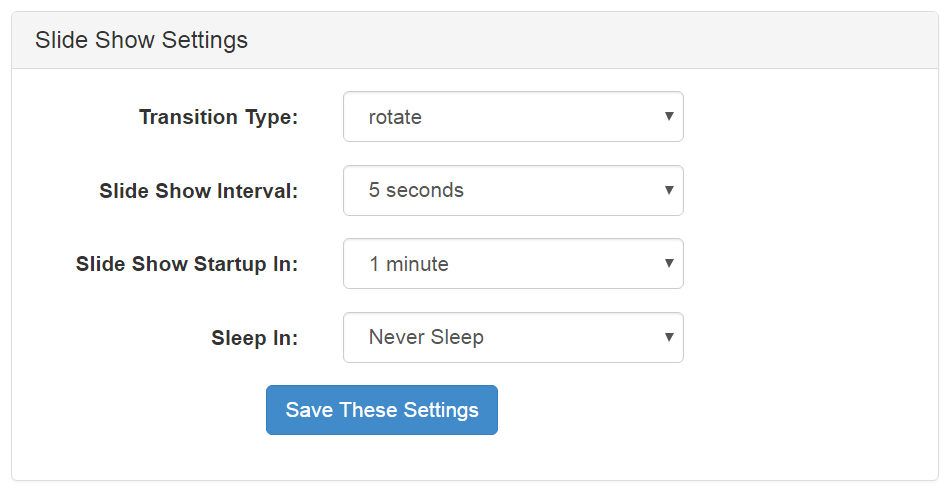Click the "rotate" selected value text

pyautogui.click(x=395, y=117)
